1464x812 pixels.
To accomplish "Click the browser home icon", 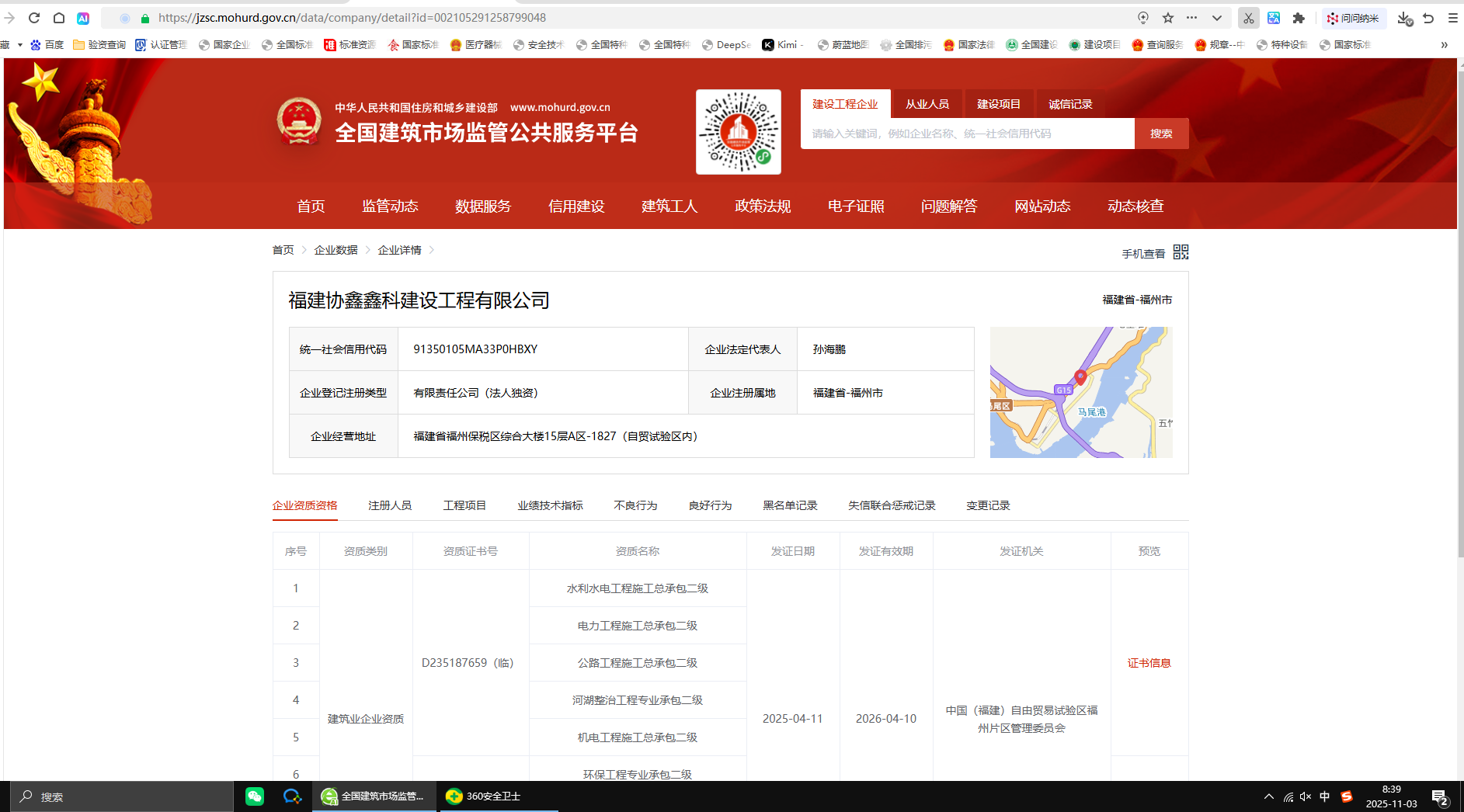I will coord(59,18).
